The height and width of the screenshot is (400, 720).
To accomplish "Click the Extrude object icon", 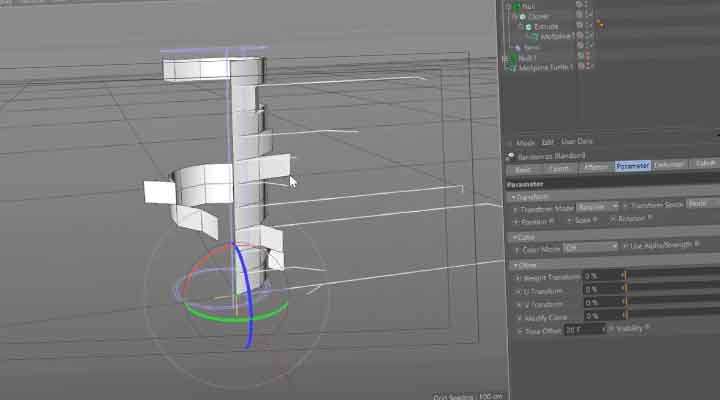I will (x=527, y=26).
